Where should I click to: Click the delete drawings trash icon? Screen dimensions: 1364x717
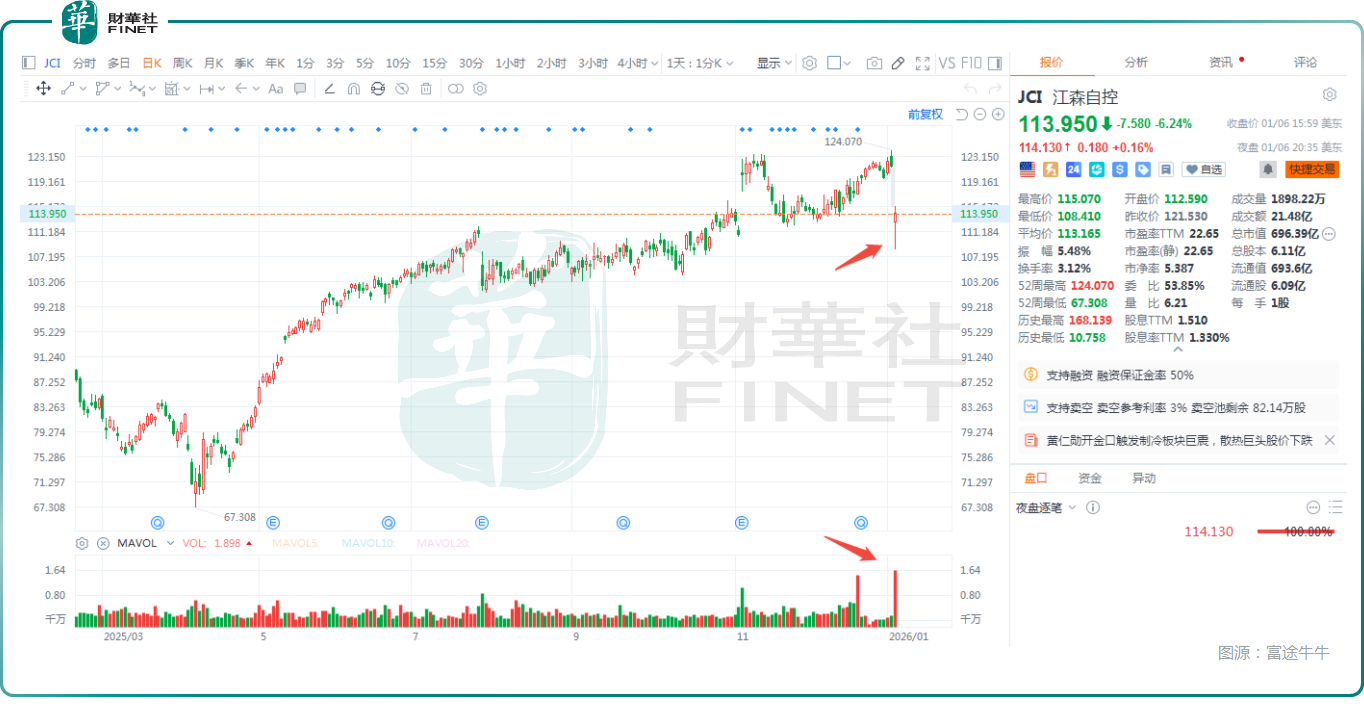(426, 89)
